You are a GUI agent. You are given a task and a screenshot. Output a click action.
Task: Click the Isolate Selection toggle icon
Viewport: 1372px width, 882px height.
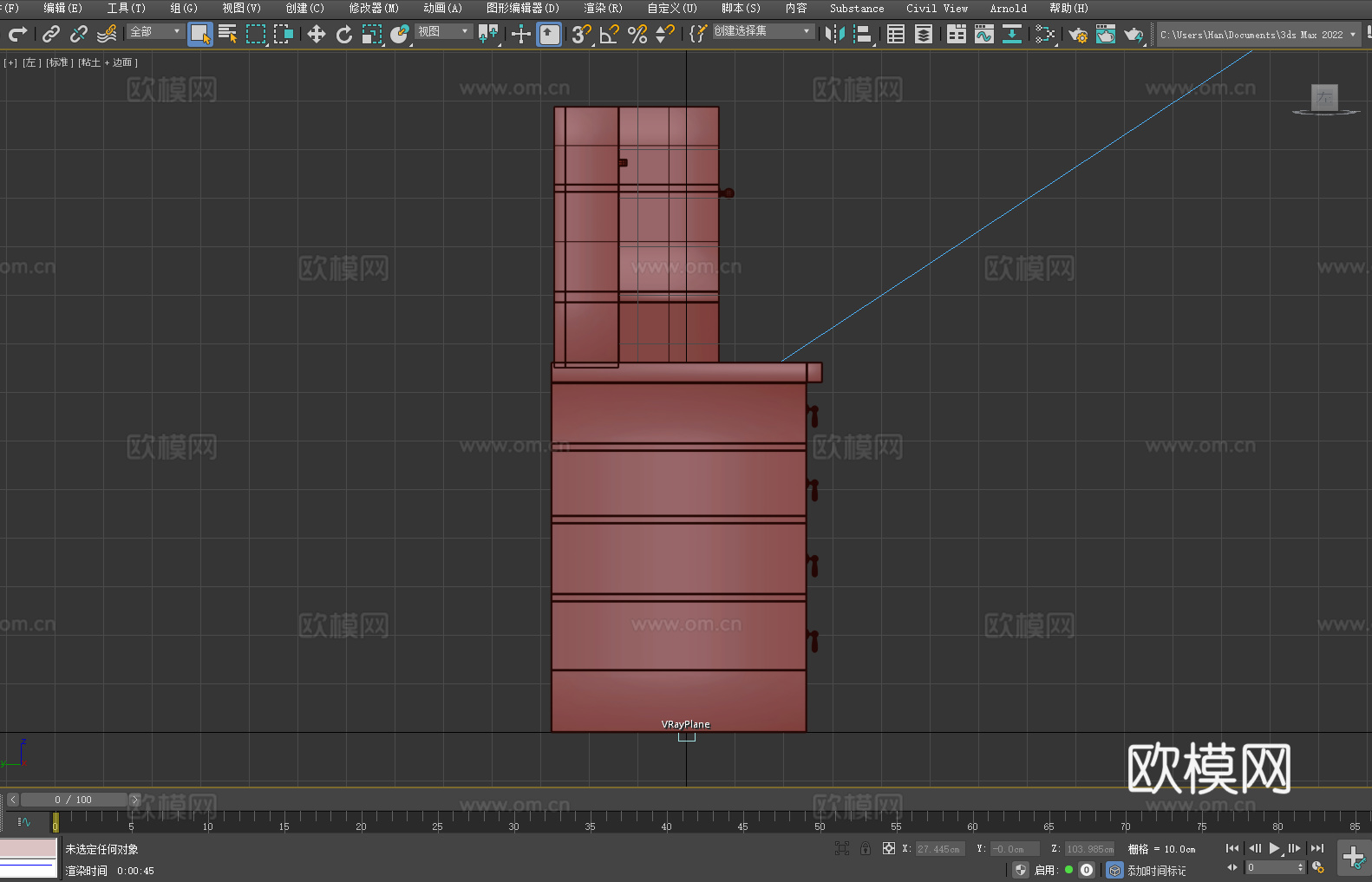(x=841, y=848)
